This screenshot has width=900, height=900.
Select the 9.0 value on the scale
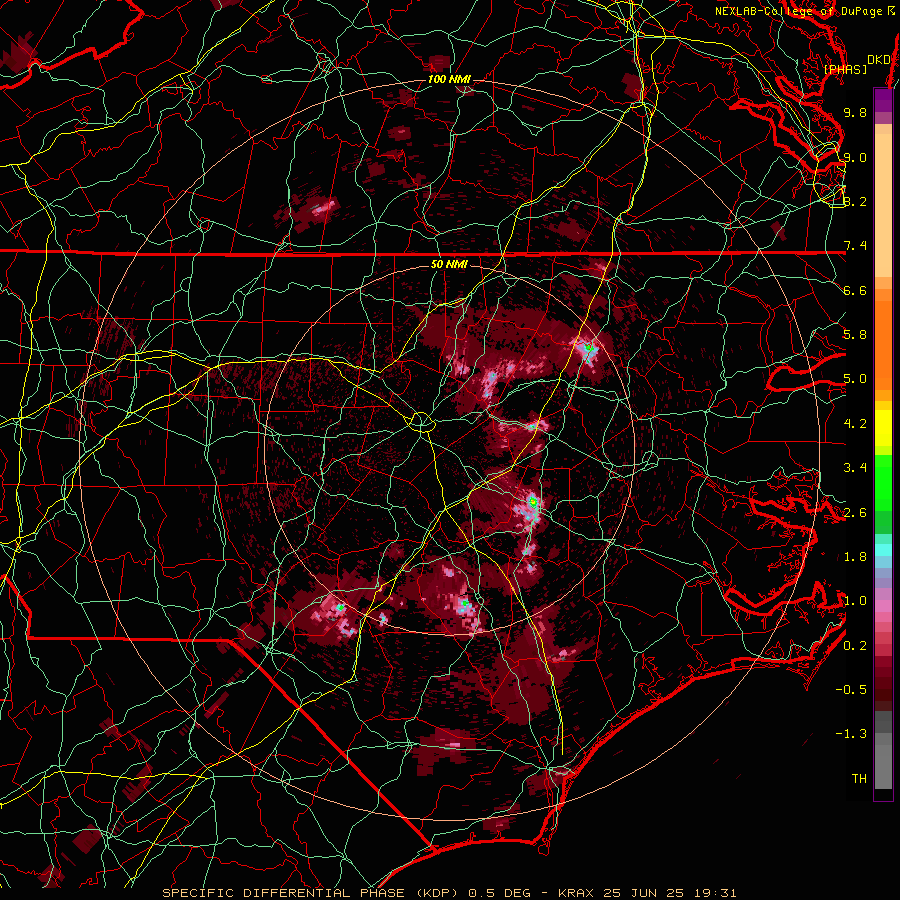tap(855, 157)
